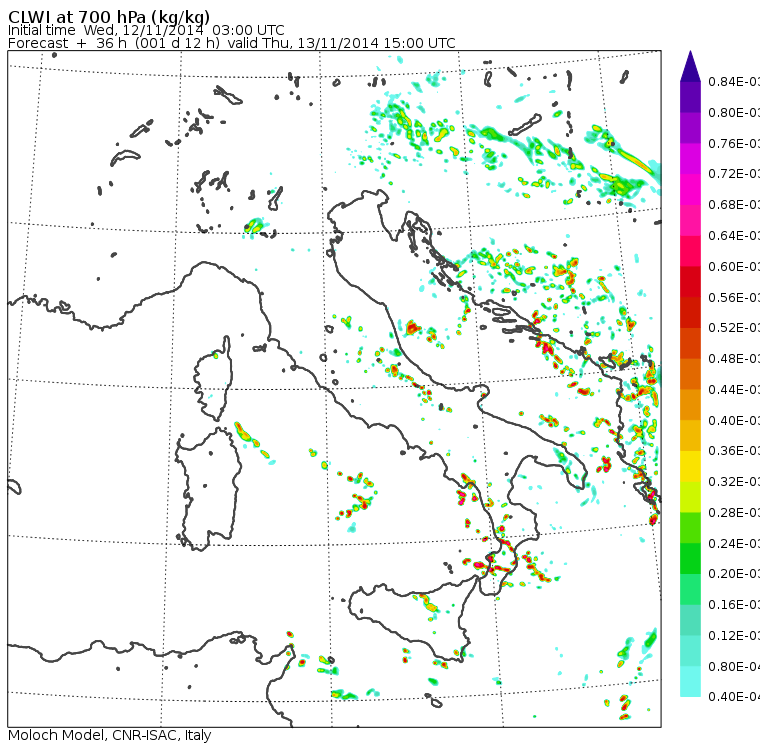Click the title 'CLWI at 700 hPa (kg/kg)'
Screen dimensions: 760x749
point(109,17)
